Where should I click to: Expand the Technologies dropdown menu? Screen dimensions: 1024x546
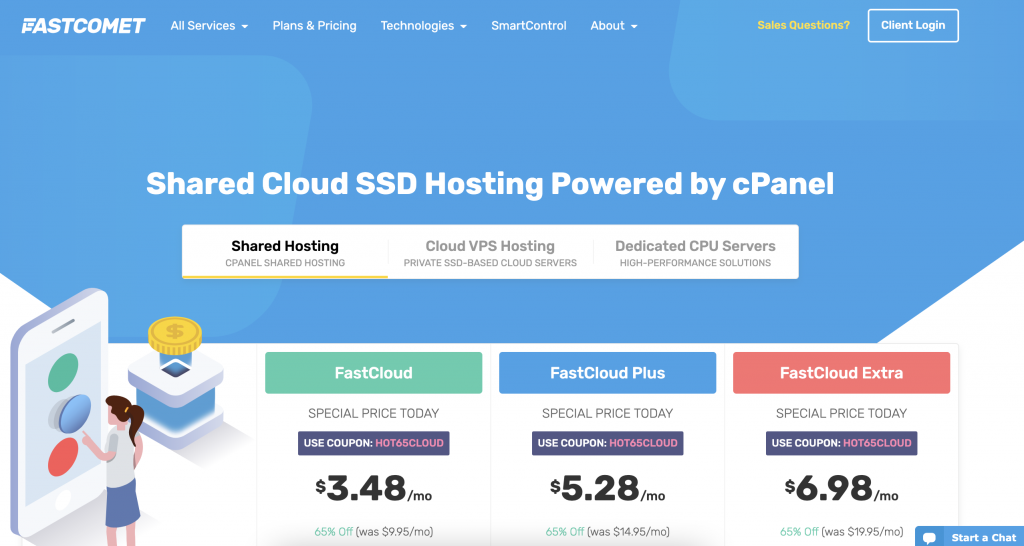423,26
